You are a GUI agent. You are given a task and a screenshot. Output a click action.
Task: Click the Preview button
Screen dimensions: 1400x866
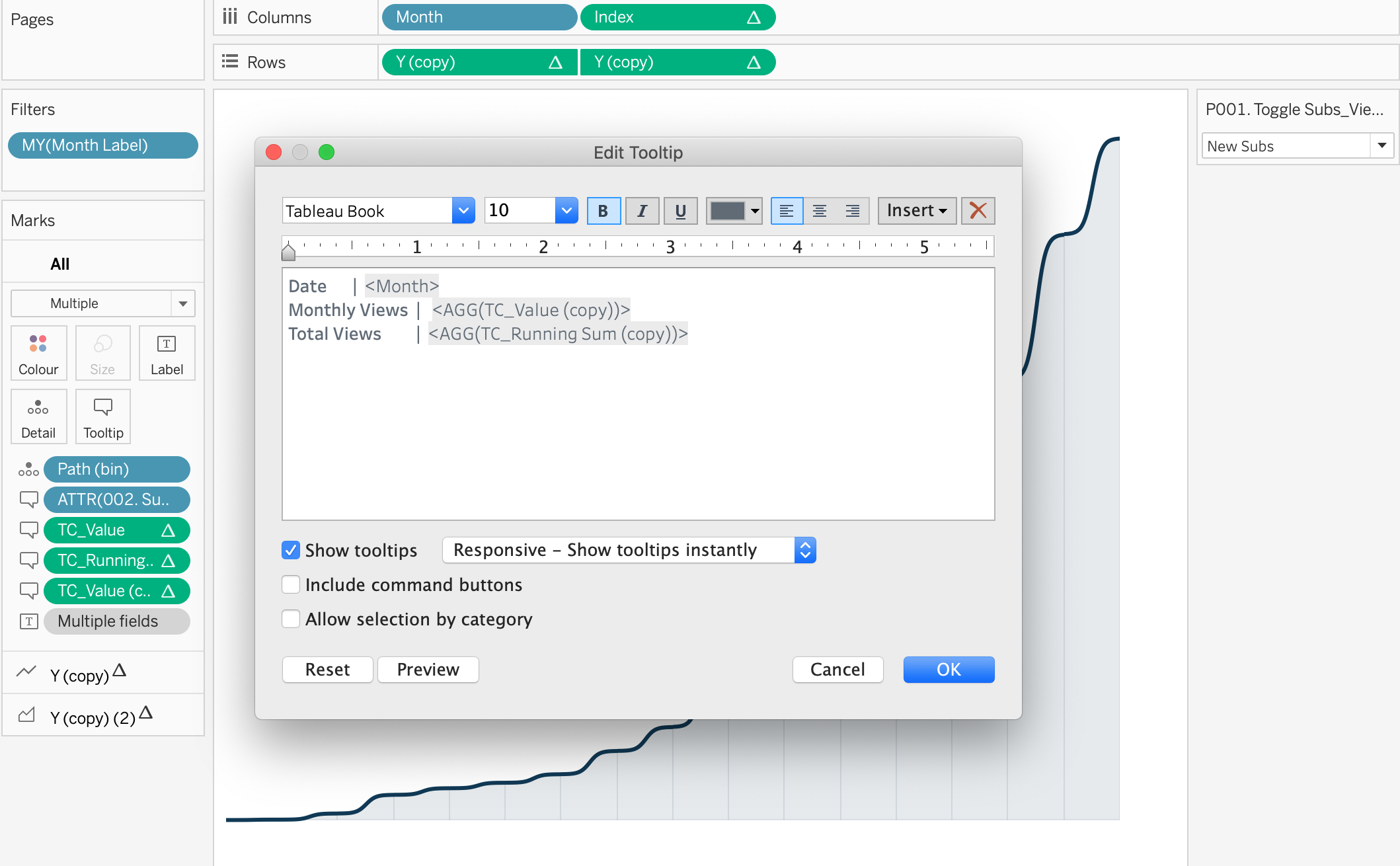tap(428, 670)
